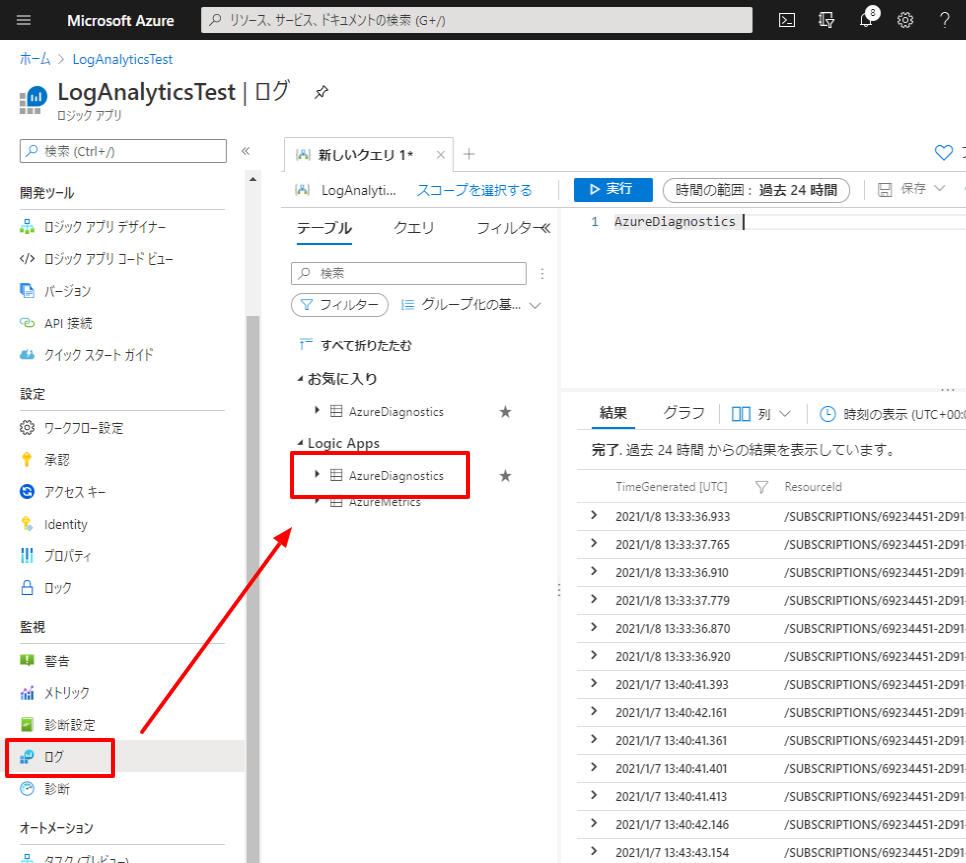Expand AzureDiagnostics table under お気に入り
The width and height of the screenshot is (966, 863).
click(317, 410)
